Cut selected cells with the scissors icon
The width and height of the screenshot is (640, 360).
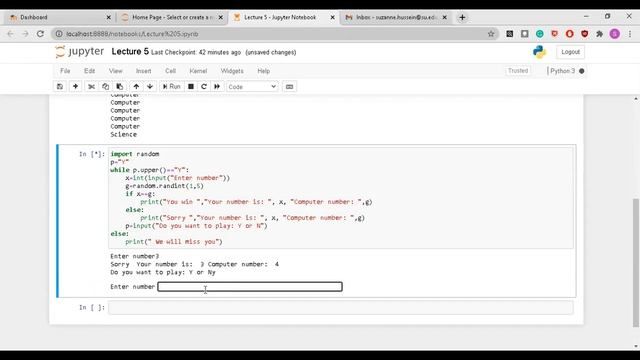pos(91,87)
